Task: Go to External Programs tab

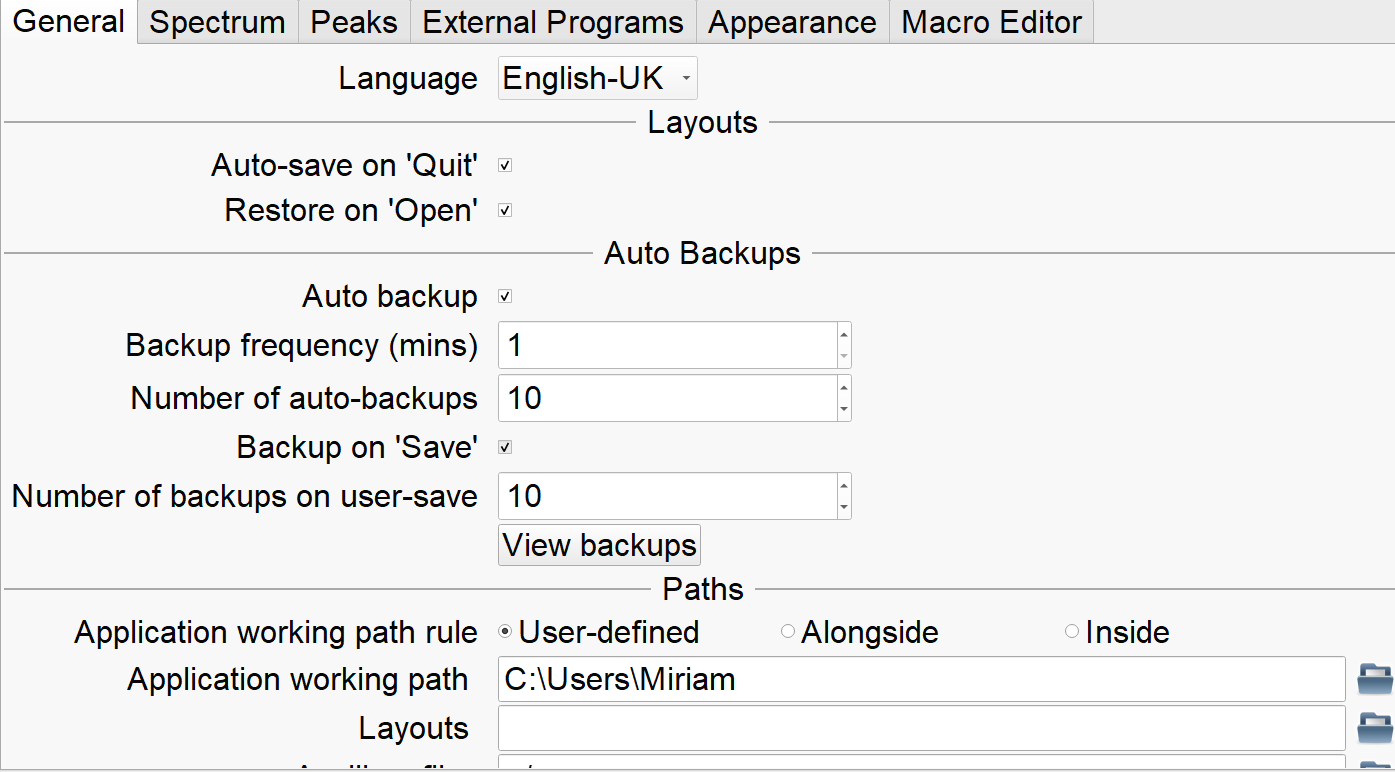Action: point(553,22)
